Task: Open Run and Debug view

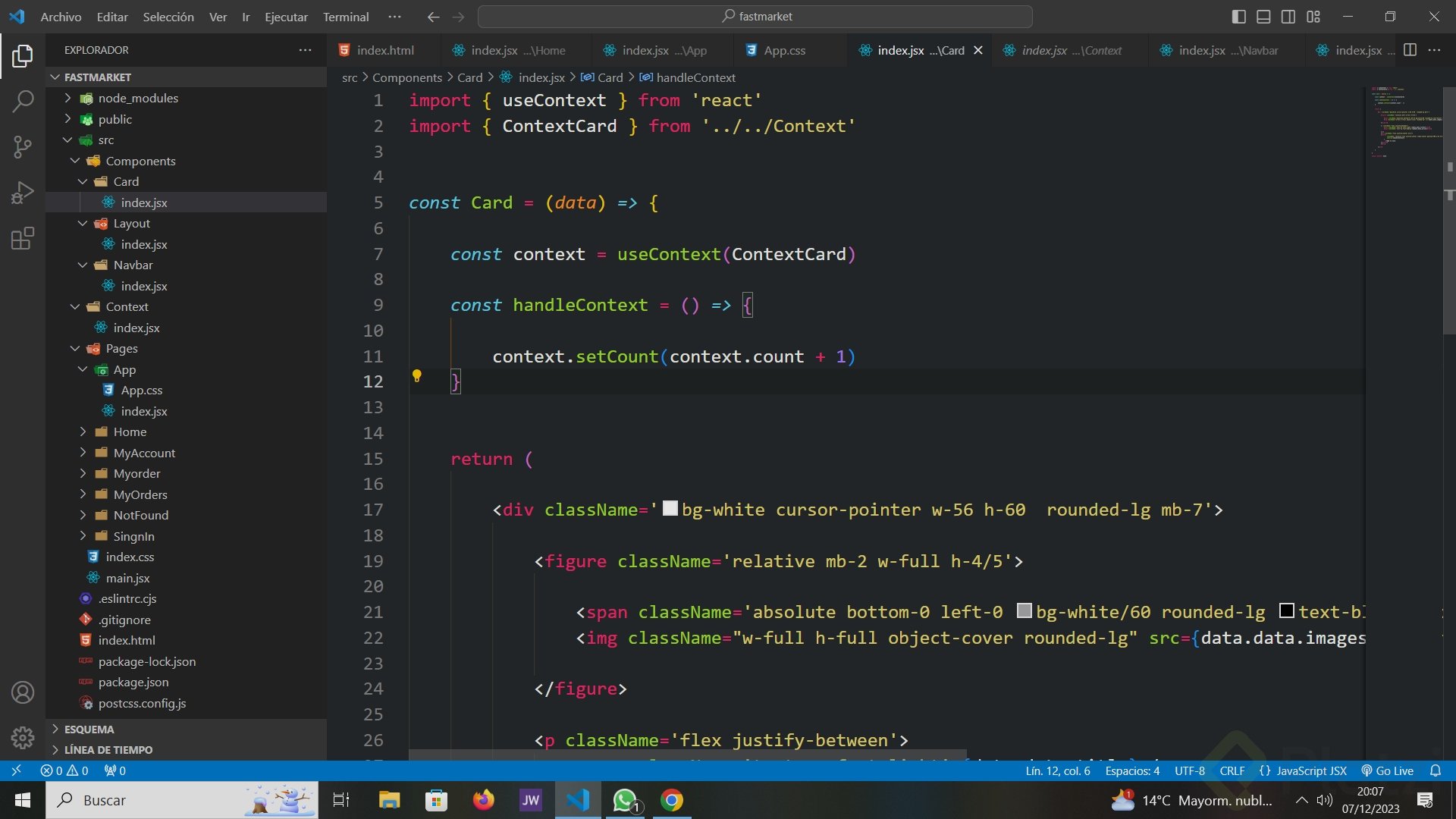Action: (x=23, y=193)
